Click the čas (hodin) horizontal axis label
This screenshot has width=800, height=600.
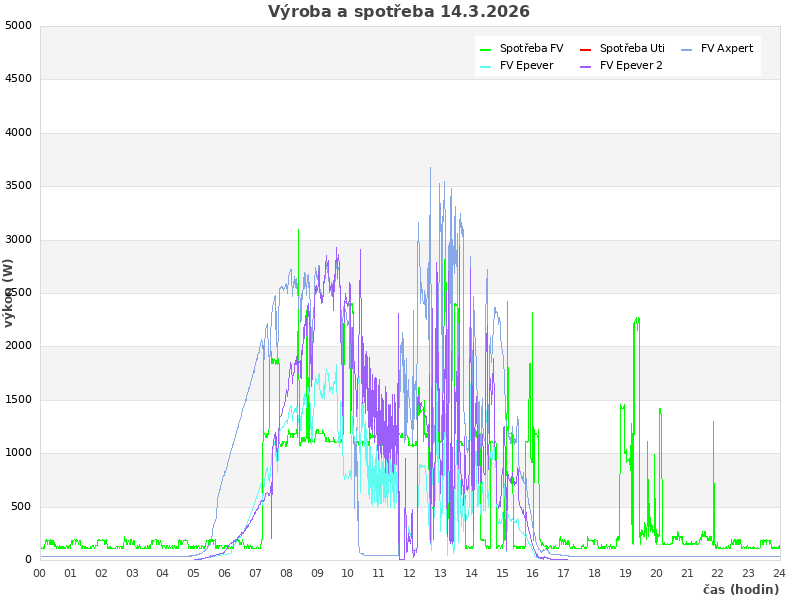tap(740, 589)
